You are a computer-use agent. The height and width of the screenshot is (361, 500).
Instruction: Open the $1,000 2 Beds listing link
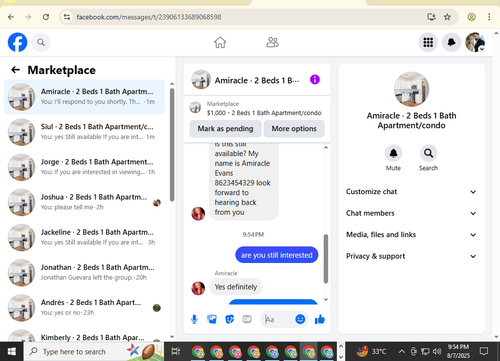coord(257,108)
